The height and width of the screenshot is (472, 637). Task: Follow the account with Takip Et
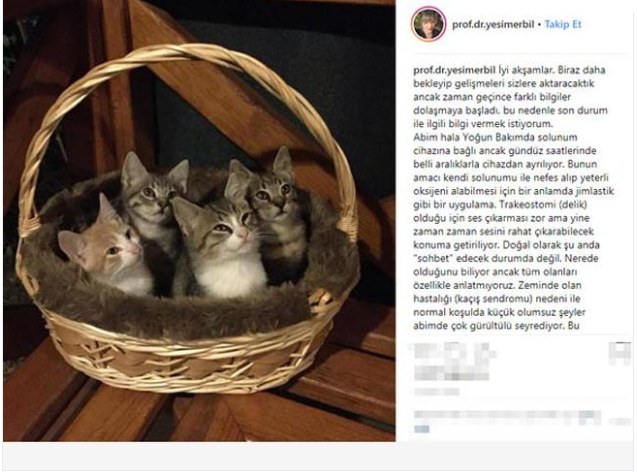click(563, 24)
